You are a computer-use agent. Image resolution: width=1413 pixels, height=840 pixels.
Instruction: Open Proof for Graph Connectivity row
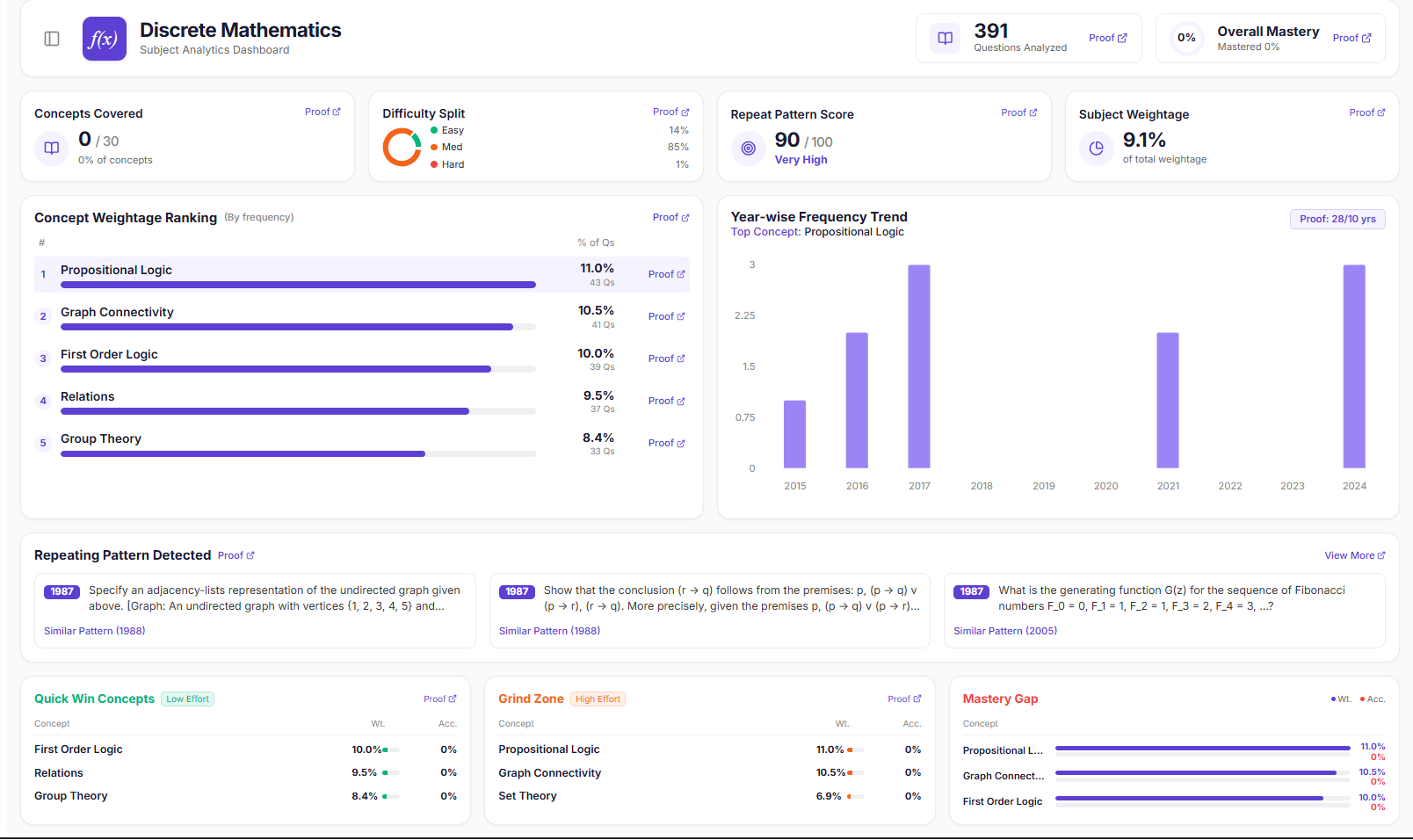pyautogui.click(x=666, y=316)
